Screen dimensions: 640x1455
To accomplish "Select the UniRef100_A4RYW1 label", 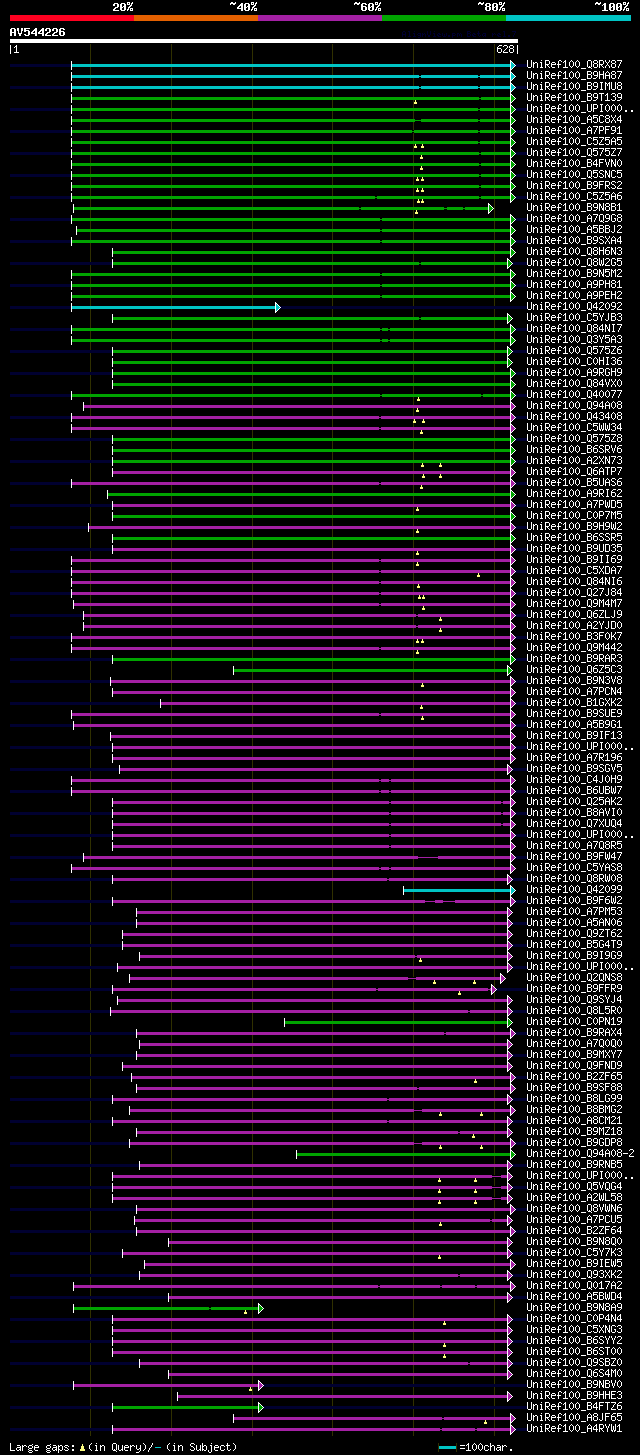I will tap(574, 1429).
